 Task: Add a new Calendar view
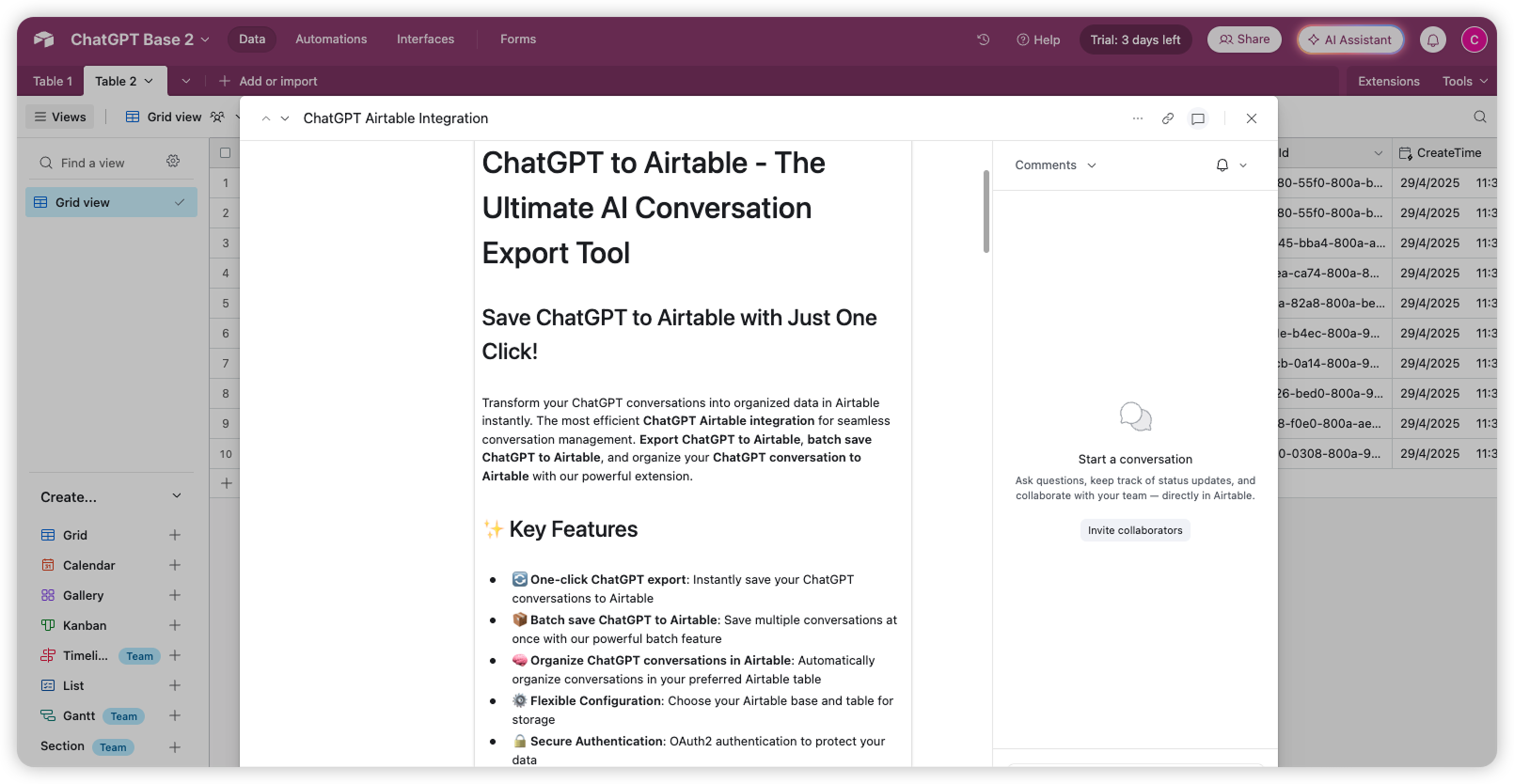[175, 565]
